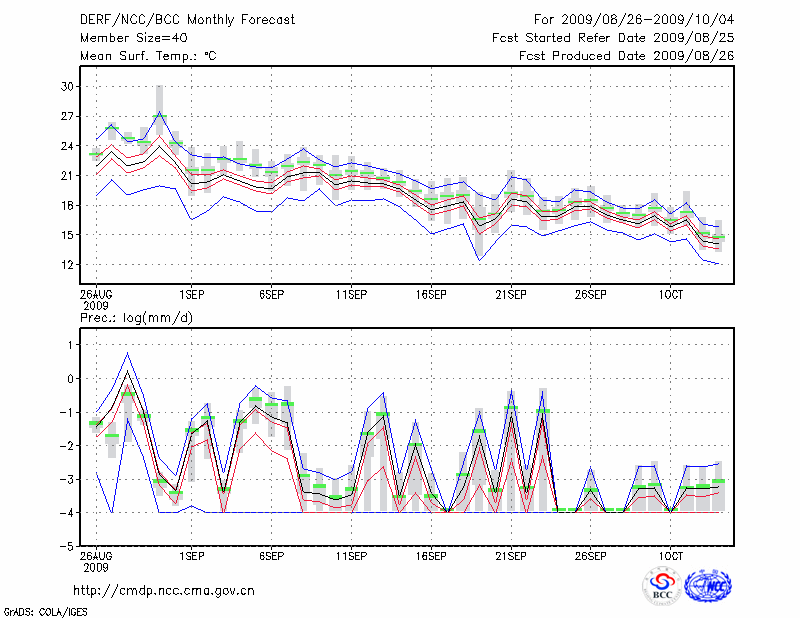This screenshot has height=618, width=800.
Task: Click the Member Size=40 label
Action: point(126,37)
